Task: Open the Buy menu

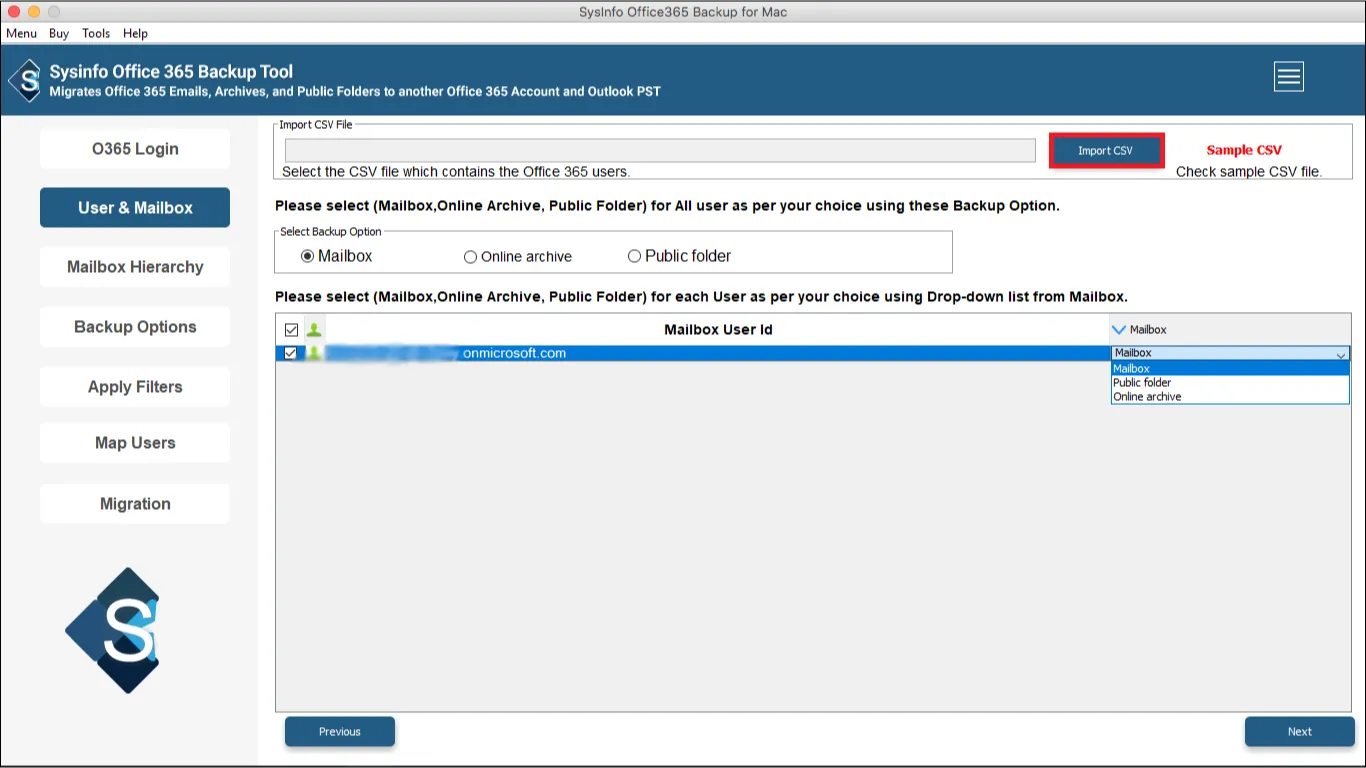Action: [59, 33]
